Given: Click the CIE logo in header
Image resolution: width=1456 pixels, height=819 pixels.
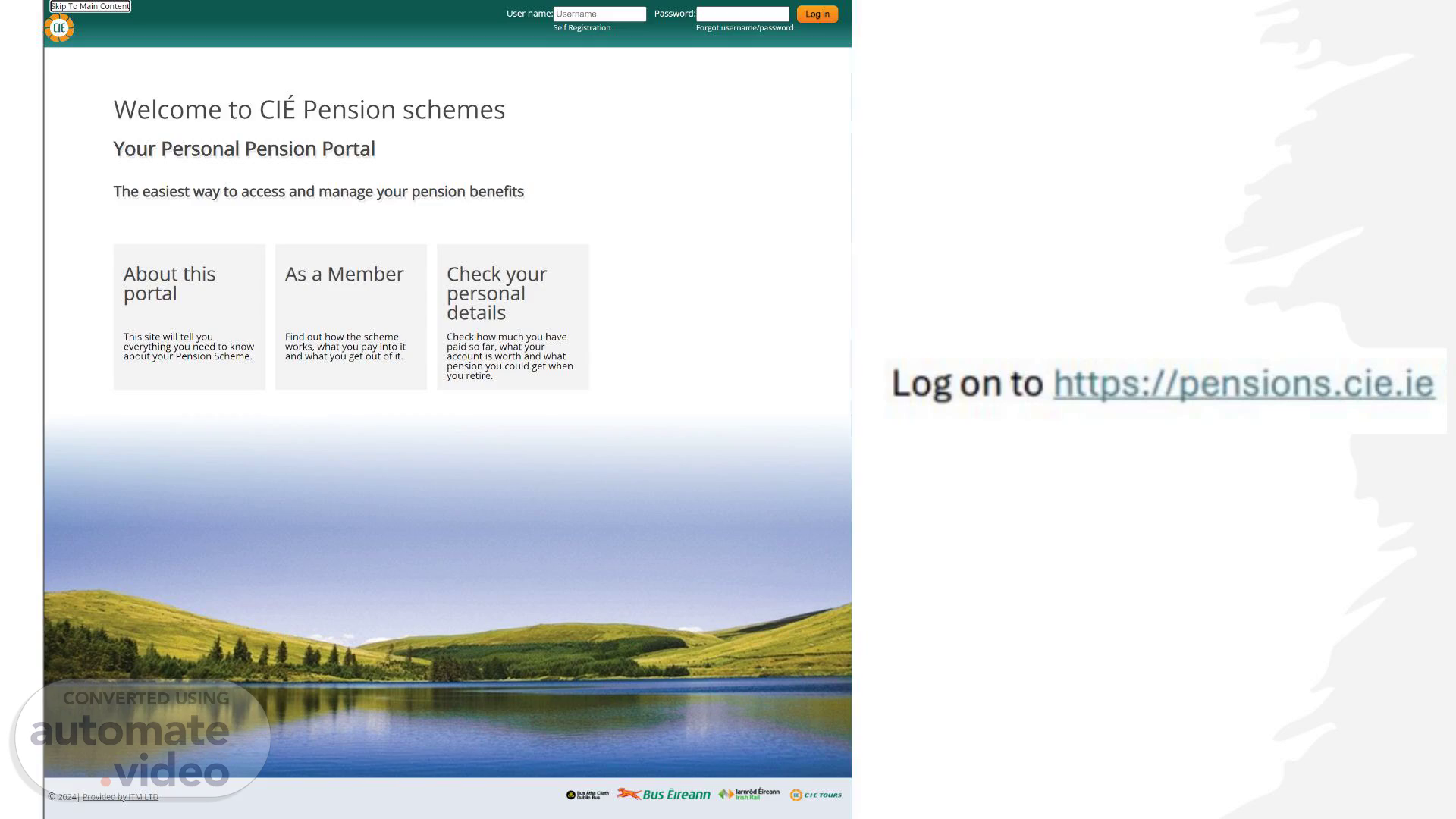Looking at the screenshot, I should point(59,28).
